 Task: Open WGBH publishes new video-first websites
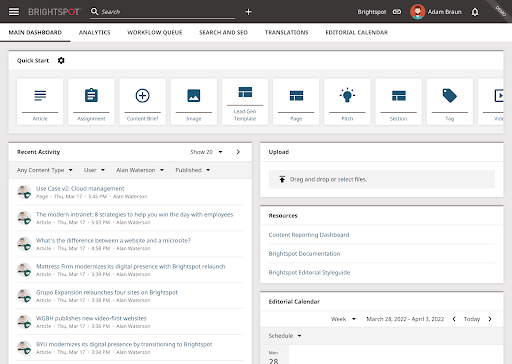click(x=91, y=319)
